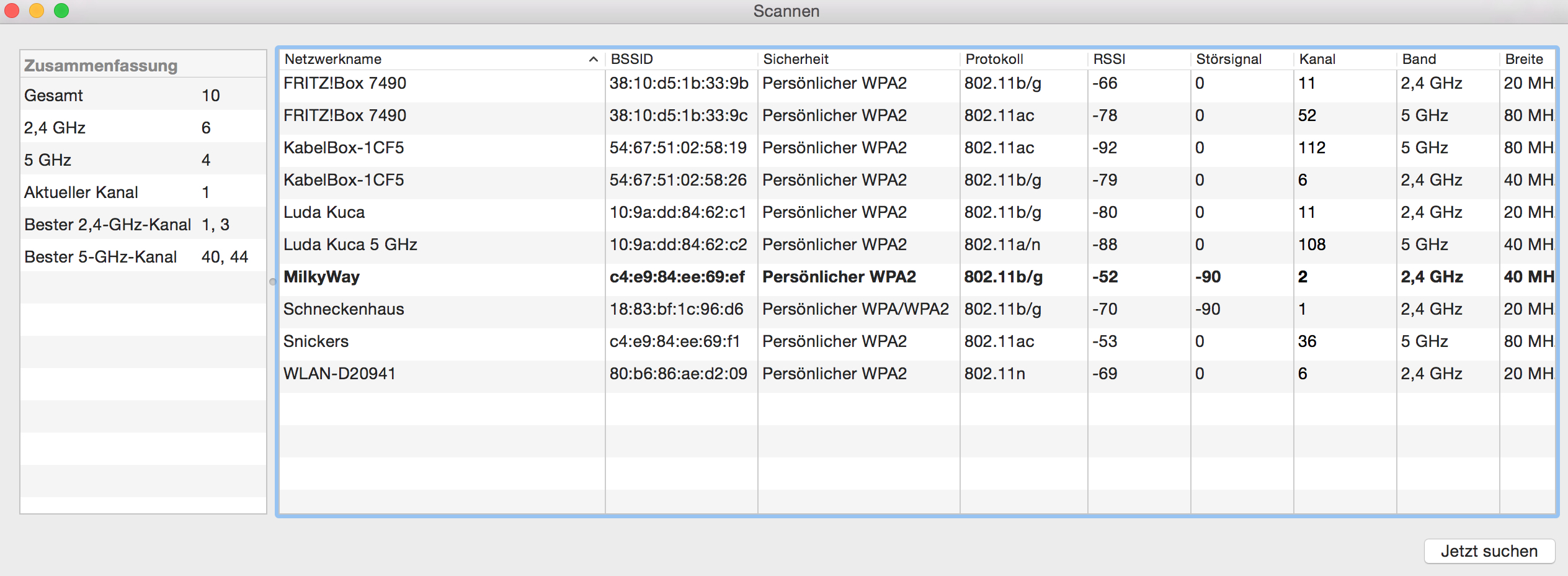Click the Jetzt suchen button
1568x576 pixels.
point(1489,551)
